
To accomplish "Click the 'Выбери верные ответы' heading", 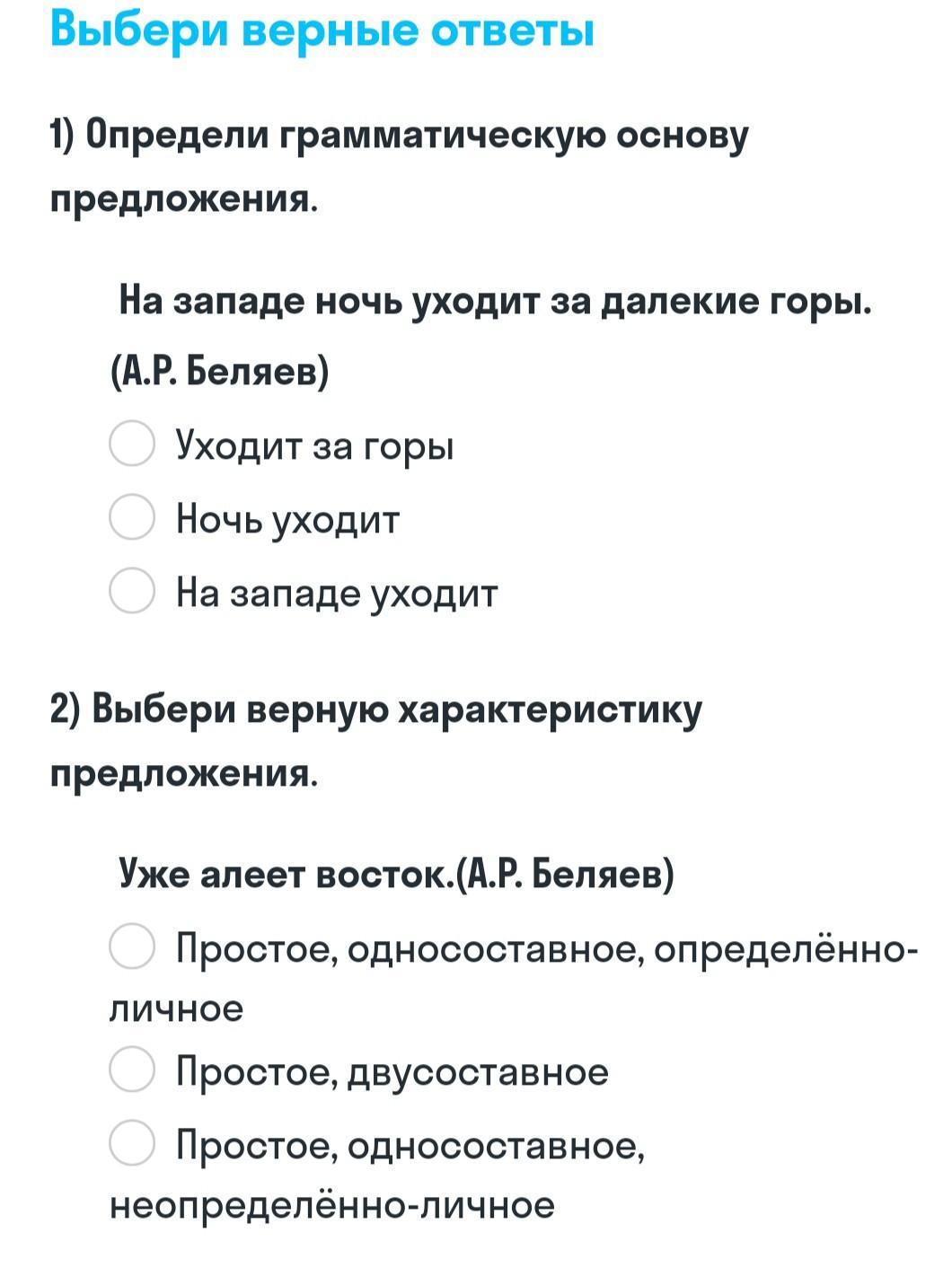I will [x=322, y=29].
